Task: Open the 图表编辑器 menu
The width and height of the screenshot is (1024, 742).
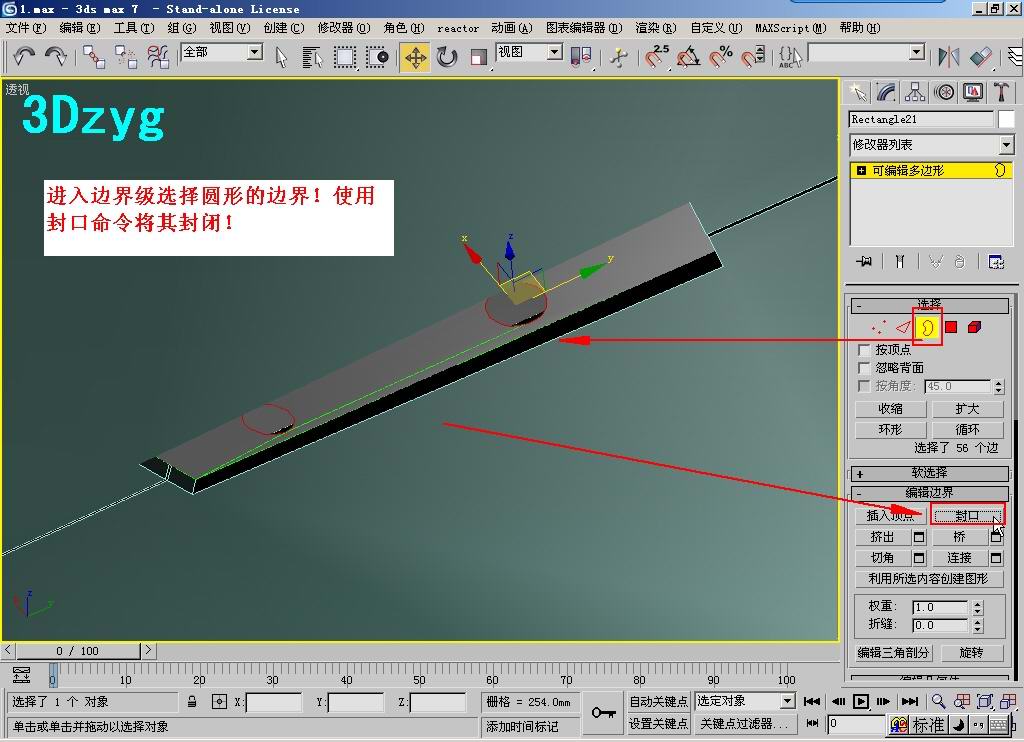Action: (583, 28)
